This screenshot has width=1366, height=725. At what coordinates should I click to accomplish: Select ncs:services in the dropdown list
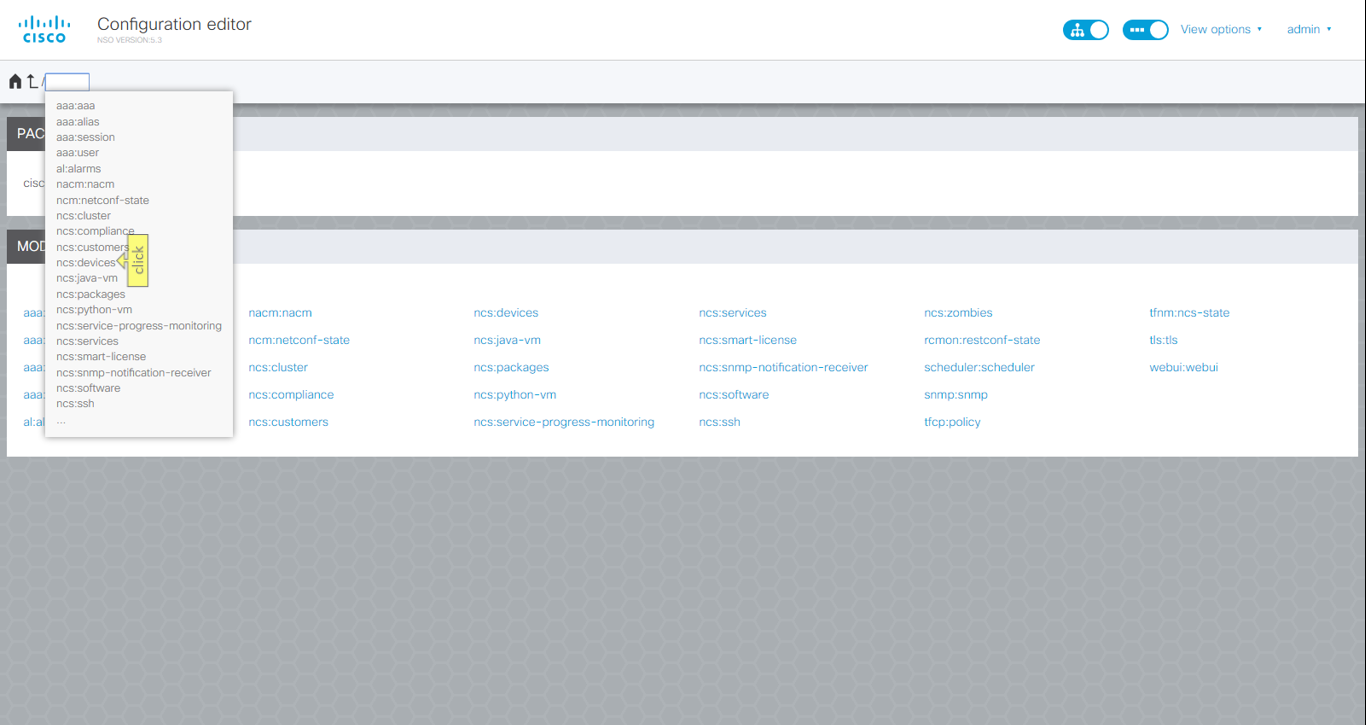click(x=87, y=341)
